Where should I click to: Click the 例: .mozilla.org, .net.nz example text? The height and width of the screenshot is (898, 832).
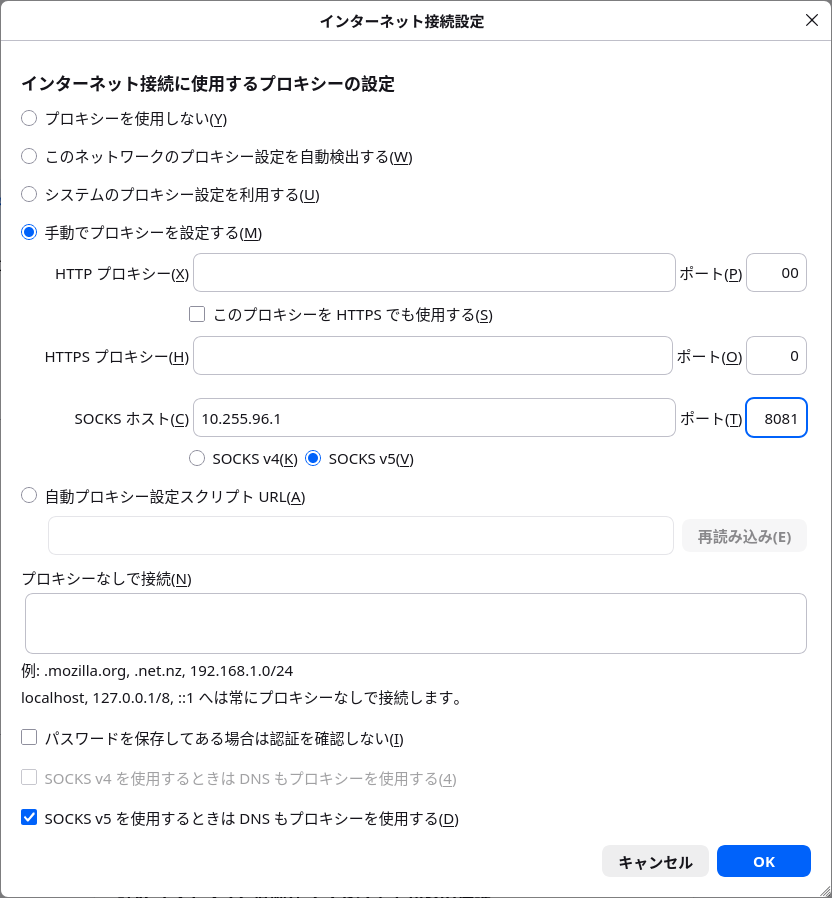[157, 671]
